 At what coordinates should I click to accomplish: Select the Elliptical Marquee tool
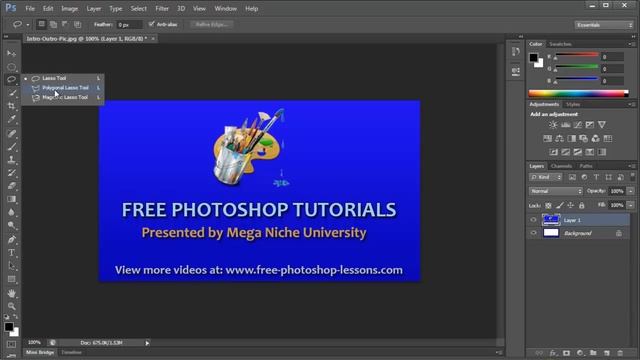(11, 67)
